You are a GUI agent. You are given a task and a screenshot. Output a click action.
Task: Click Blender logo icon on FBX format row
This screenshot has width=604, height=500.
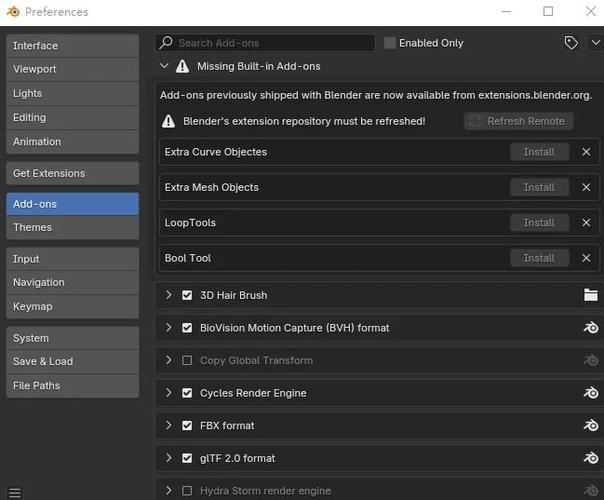[591, 426]
